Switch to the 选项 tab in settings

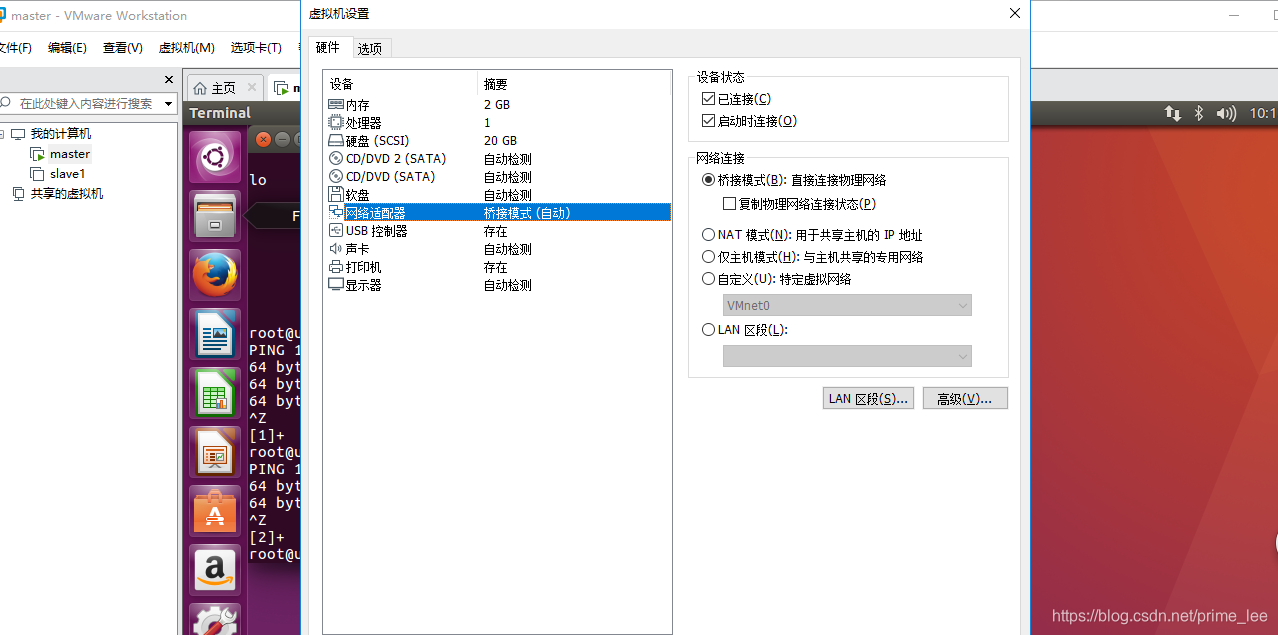tap(369, 47)
